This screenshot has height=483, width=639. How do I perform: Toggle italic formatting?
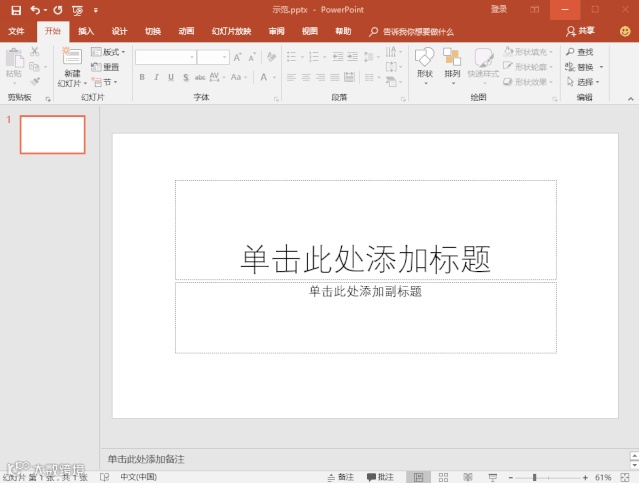156,77
